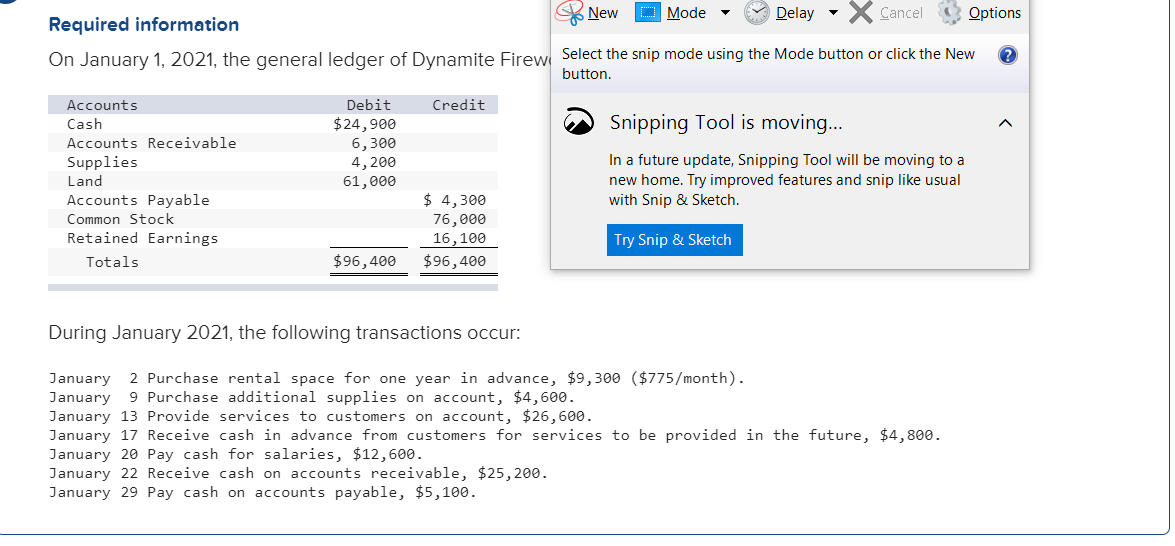Click the credit total $96,400
This screenshot has width=1175, height=546.
[455, 261]
